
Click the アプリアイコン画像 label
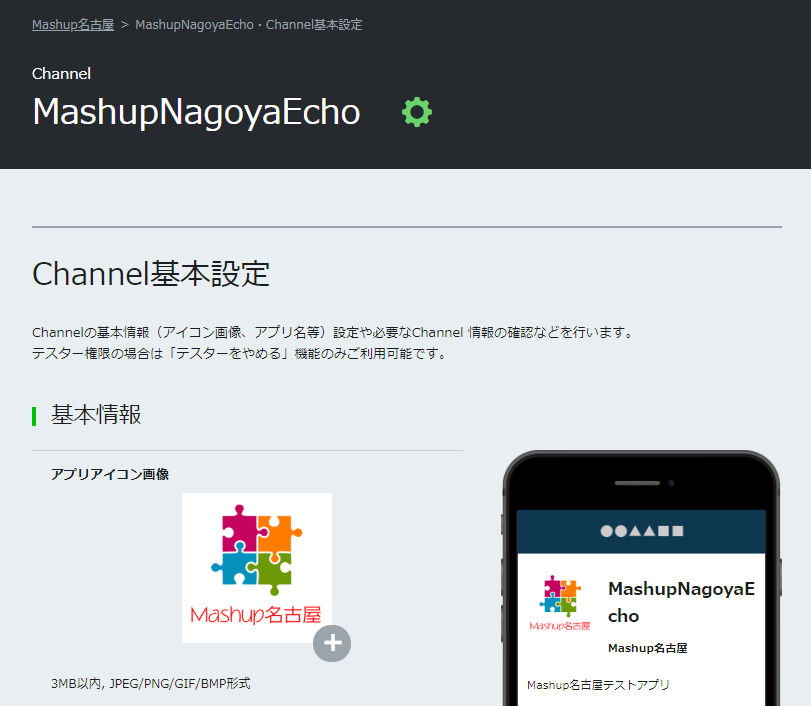(x=110, y=474)
